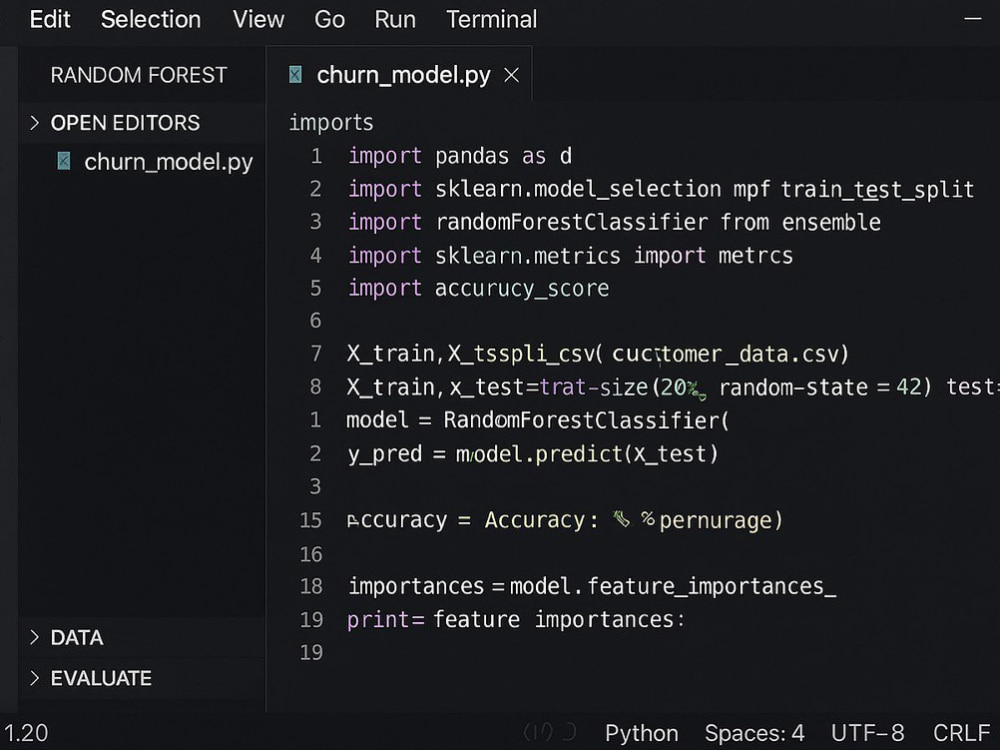
Task: Click line number 6 empty line
Action: click(x=316, y=320)
